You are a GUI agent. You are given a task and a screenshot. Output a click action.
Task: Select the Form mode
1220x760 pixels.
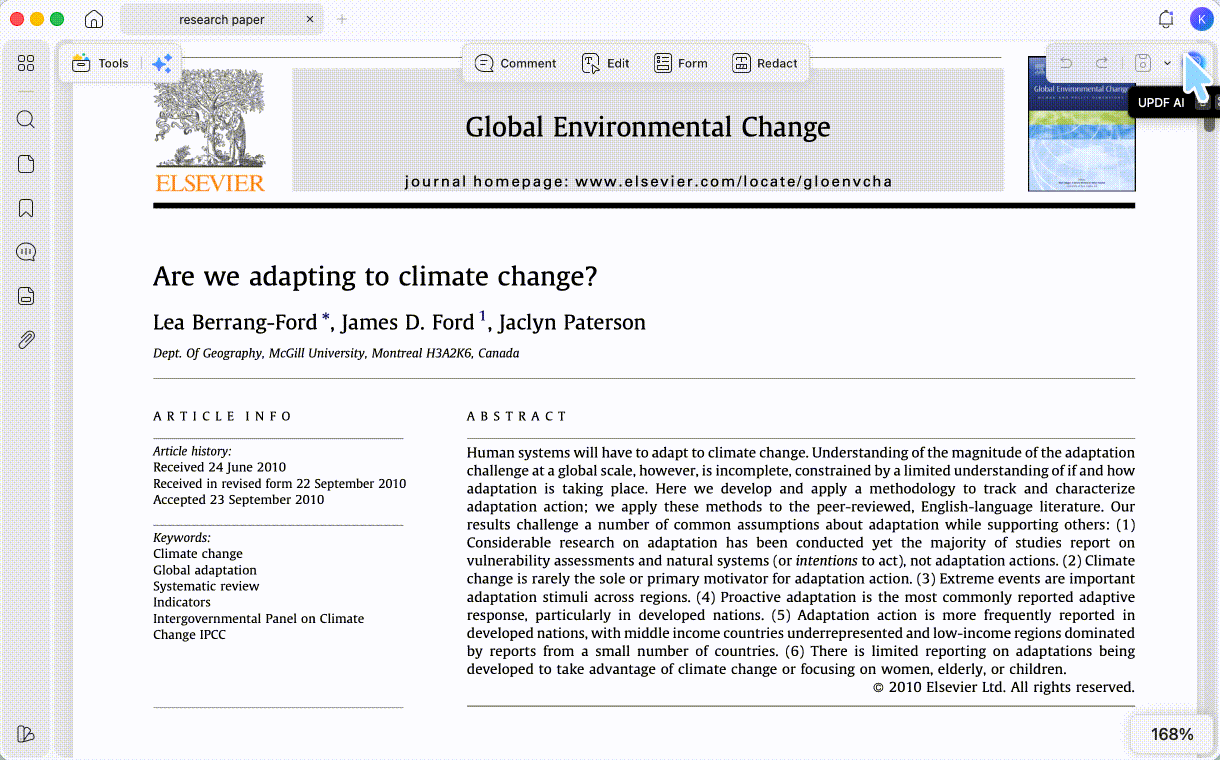[680, 63]
